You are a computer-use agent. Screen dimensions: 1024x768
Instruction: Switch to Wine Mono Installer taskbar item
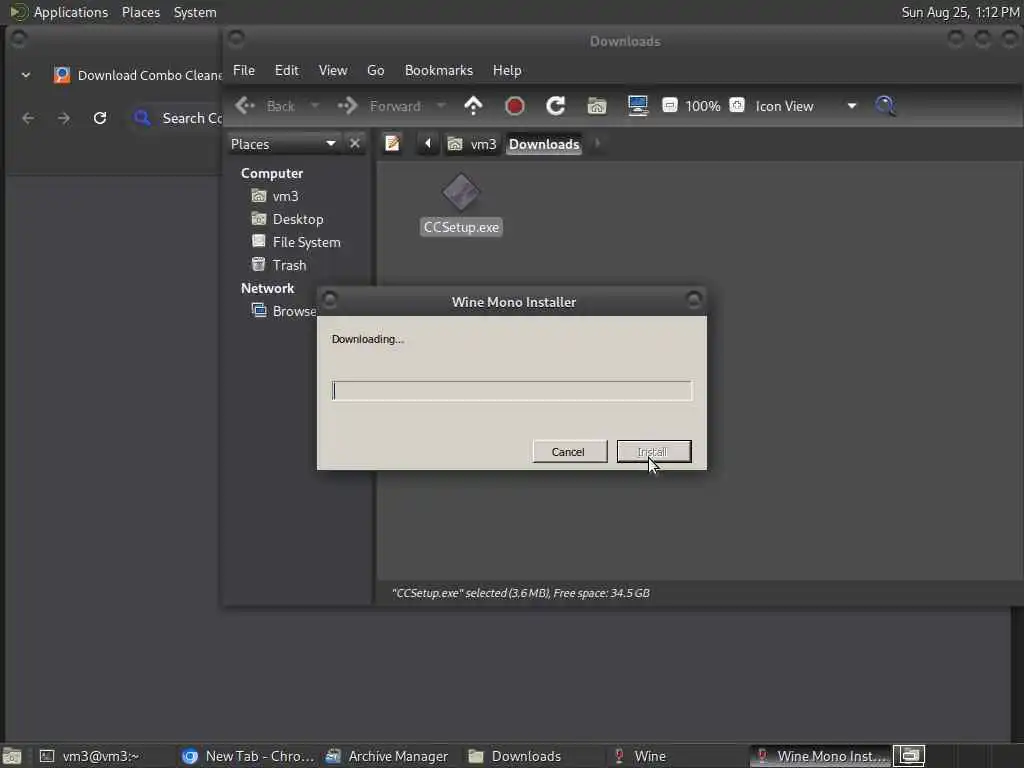point(821,756)
